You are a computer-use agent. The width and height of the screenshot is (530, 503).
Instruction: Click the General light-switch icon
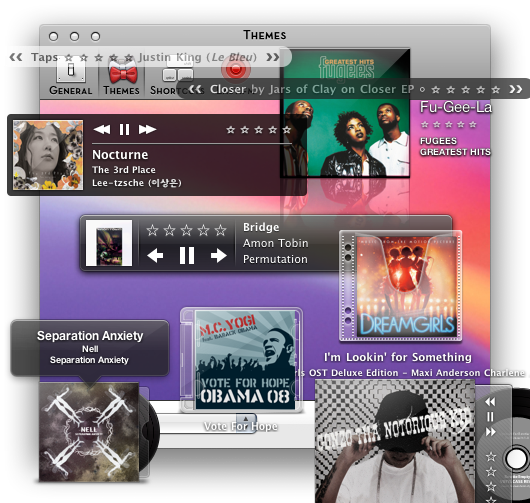[x=71, y=70]
